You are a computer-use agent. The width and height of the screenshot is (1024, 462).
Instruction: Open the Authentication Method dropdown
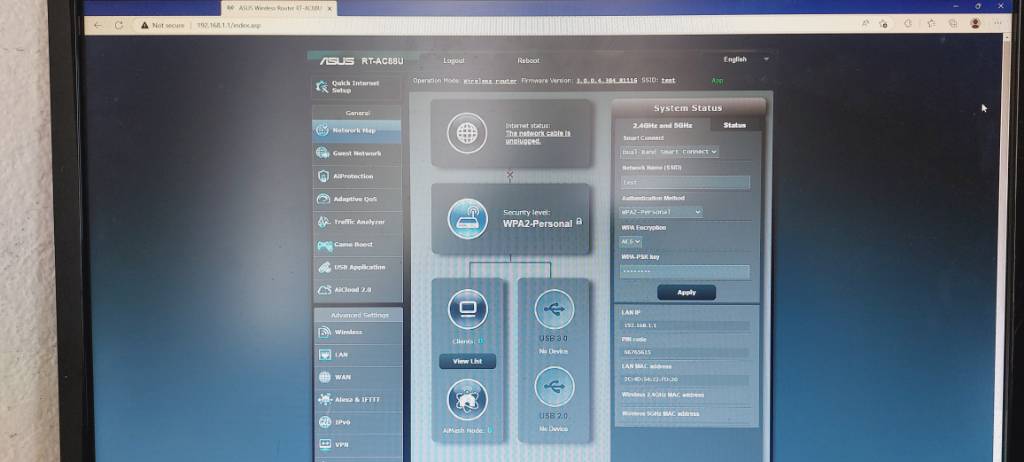pos(661,212)
